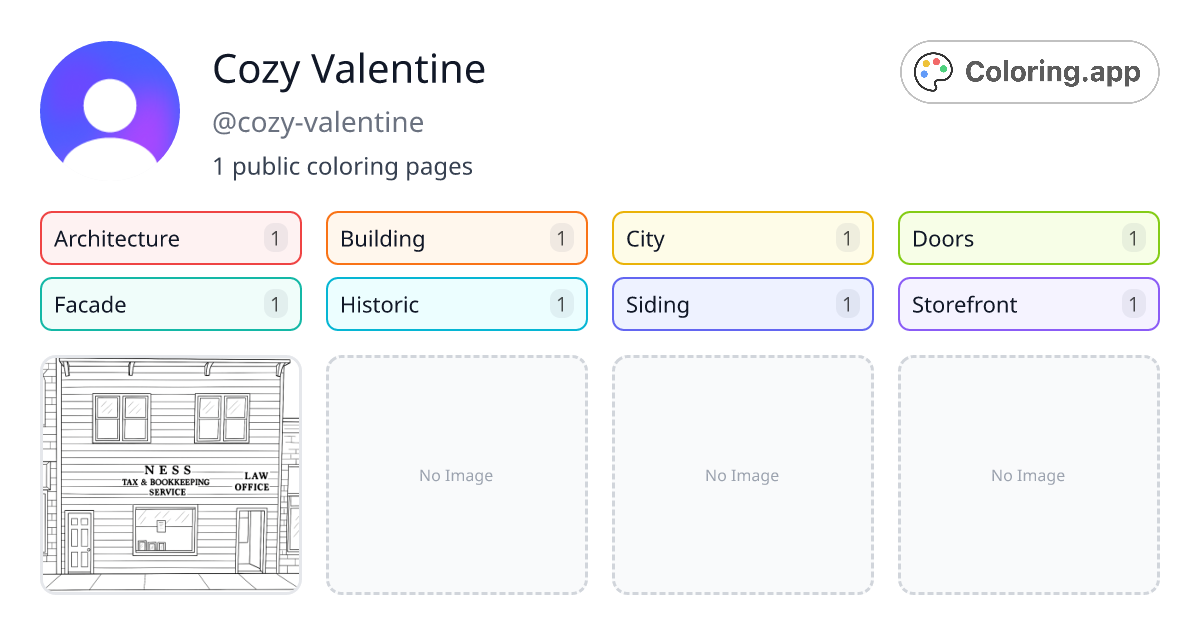This screenshot has height=630, width=1200.
Task: Open the law office coloring page thumbnail
Action: (x=170, y=475)
